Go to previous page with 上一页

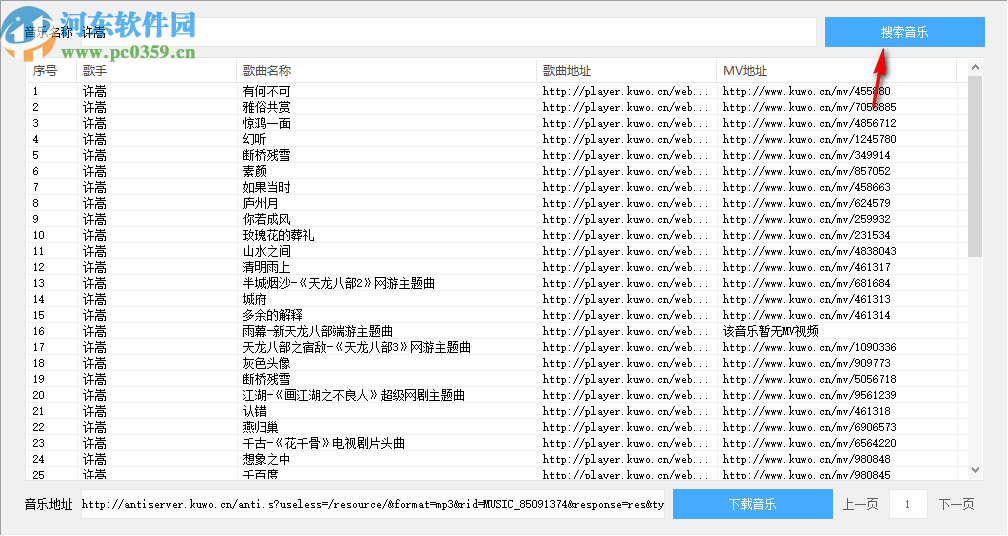tap(860, 505)
